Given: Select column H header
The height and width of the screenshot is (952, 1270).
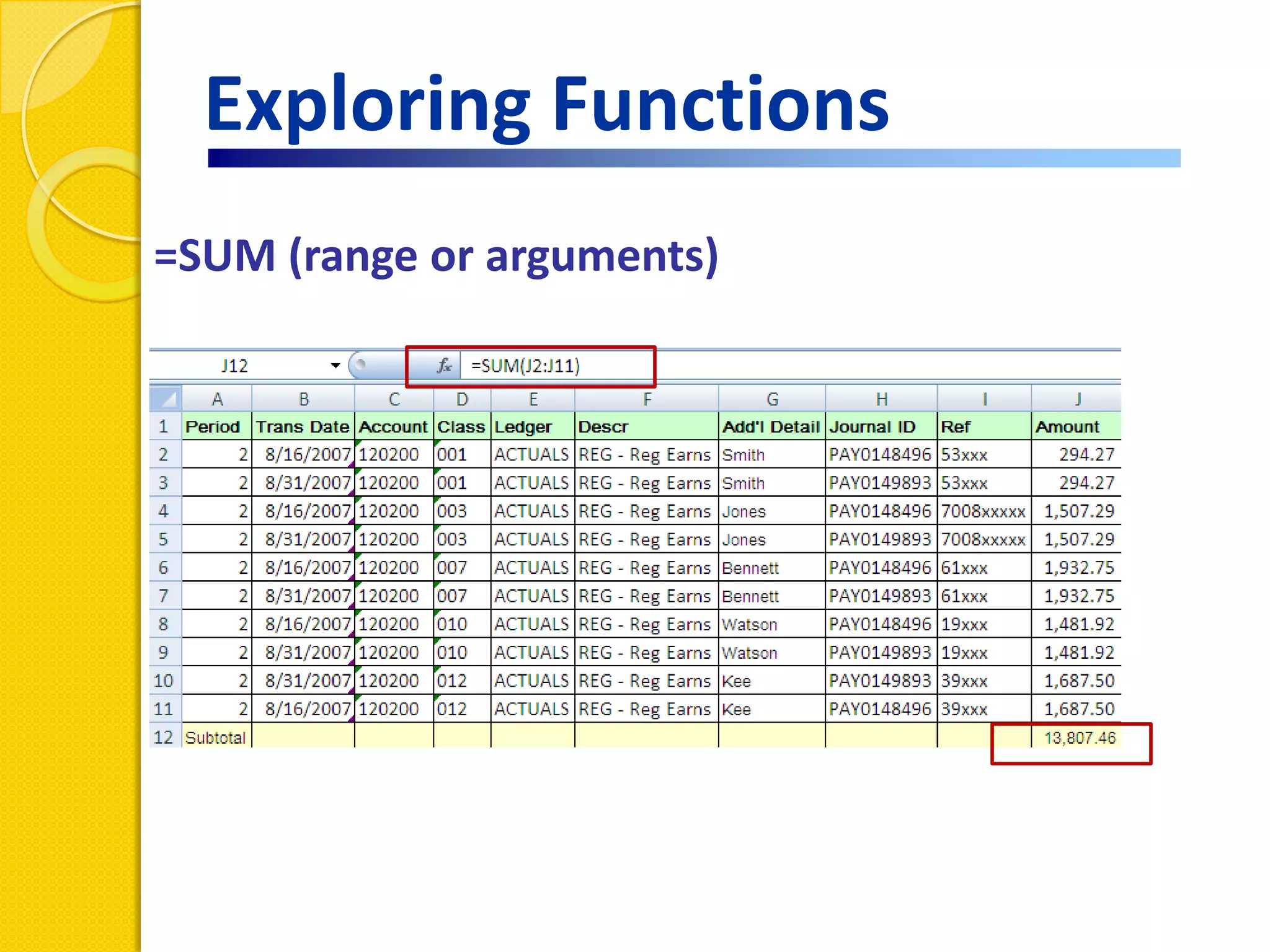Looking at the screenshot, I should (x=881, y=399).
